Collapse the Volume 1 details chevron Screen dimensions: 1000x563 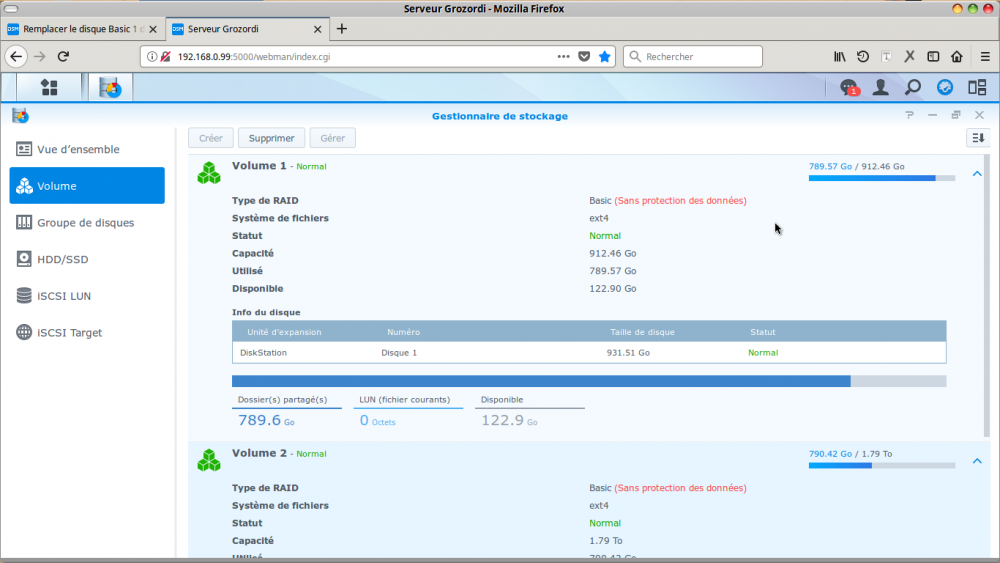977,173
